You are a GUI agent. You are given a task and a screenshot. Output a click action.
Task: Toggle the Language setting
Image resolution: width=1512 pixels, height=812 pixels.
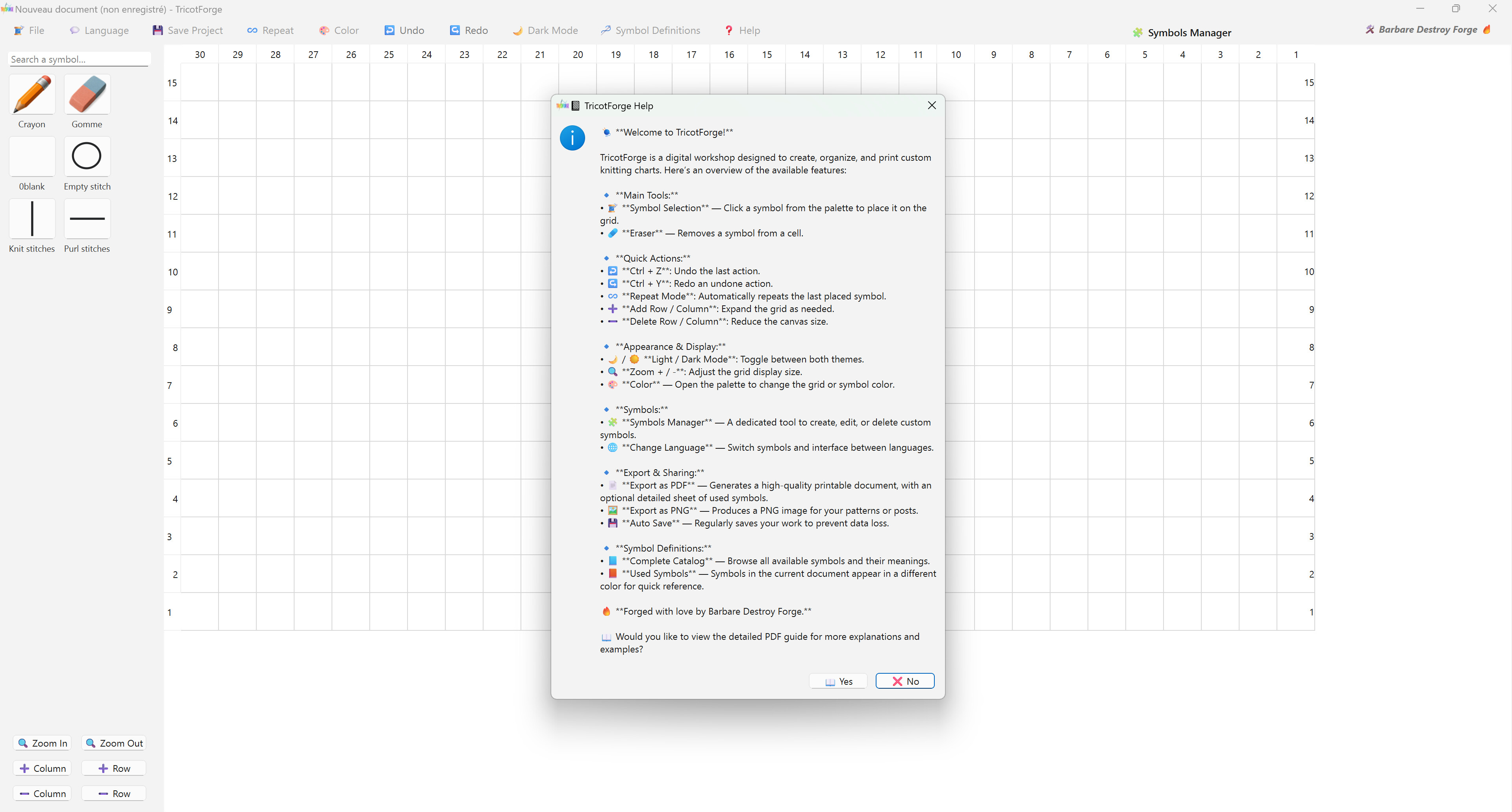pyautogui.click(x=99, y=30)
